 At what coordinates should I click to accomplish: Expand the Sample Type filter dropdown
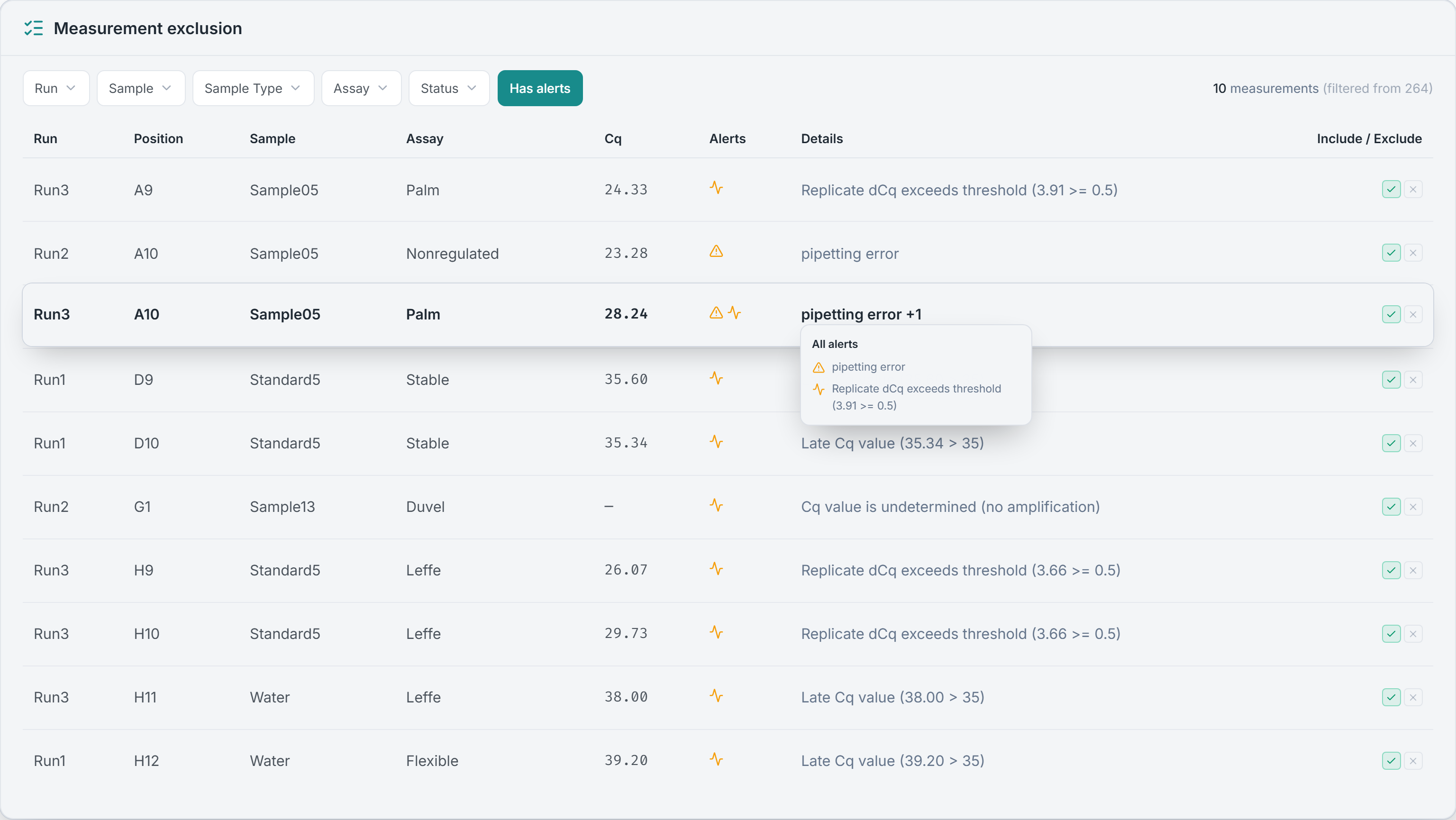(x=253, y=88)
